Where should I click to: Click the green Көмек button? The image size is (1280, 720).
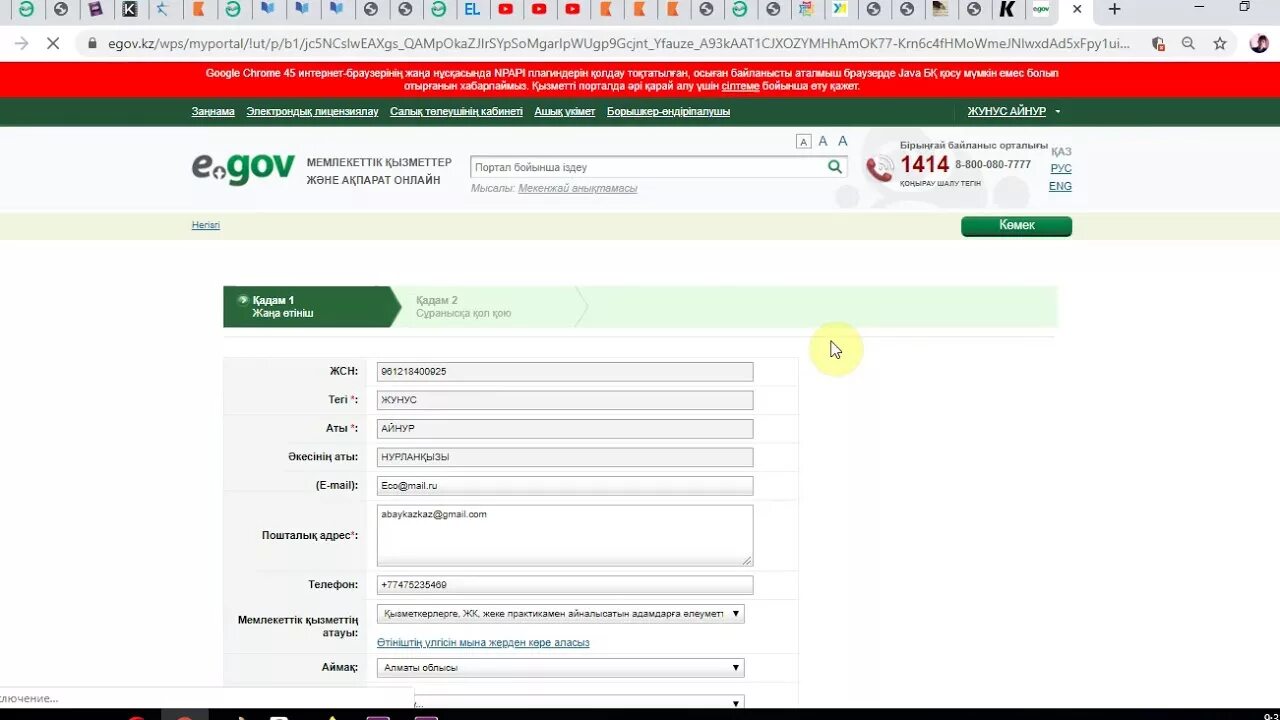pyautogui.click(x=1016, y=226)
